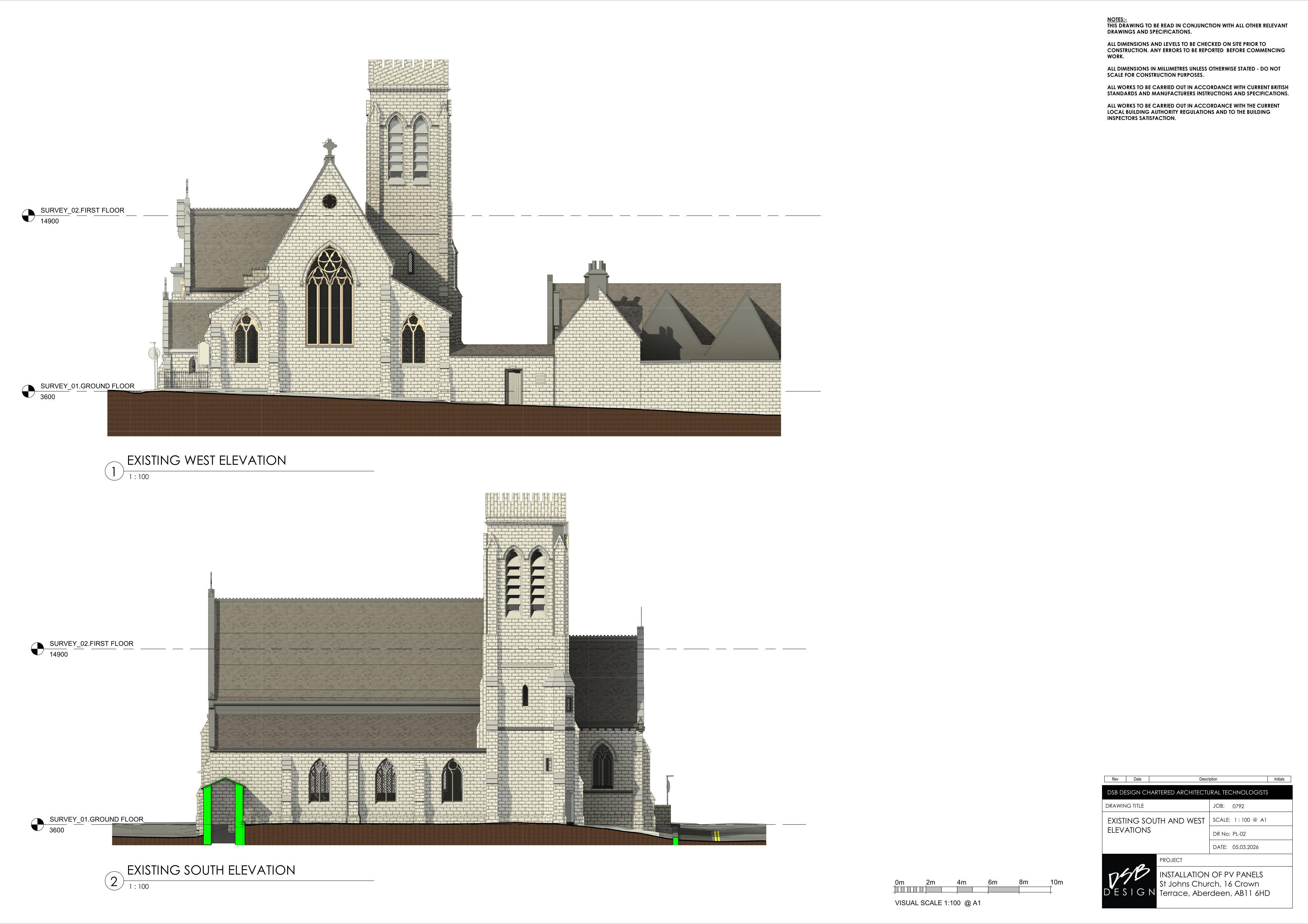
Task: Click the First Floor level marker symbol in West Elevation
Action: [x=28, y=216]
